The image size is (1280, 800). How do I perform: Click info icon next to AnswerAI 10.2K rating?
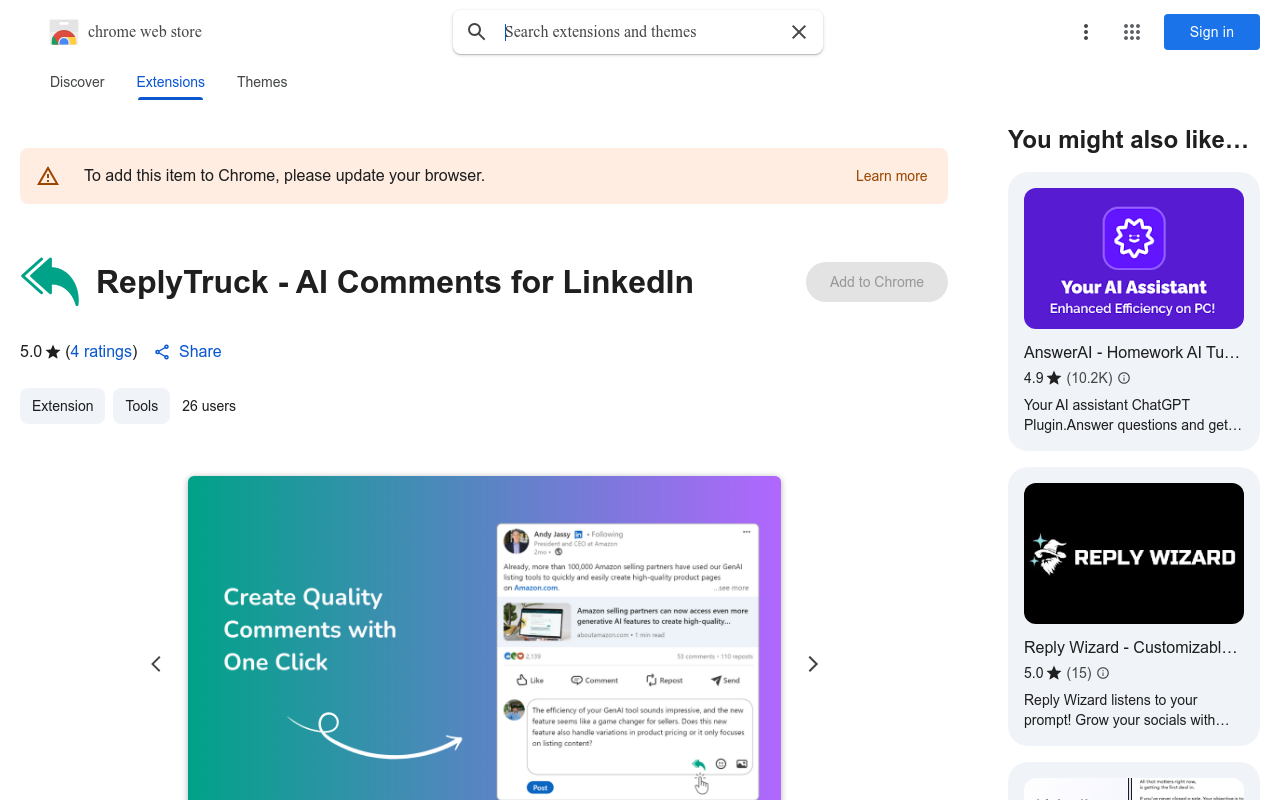[x=1124, y=378]
